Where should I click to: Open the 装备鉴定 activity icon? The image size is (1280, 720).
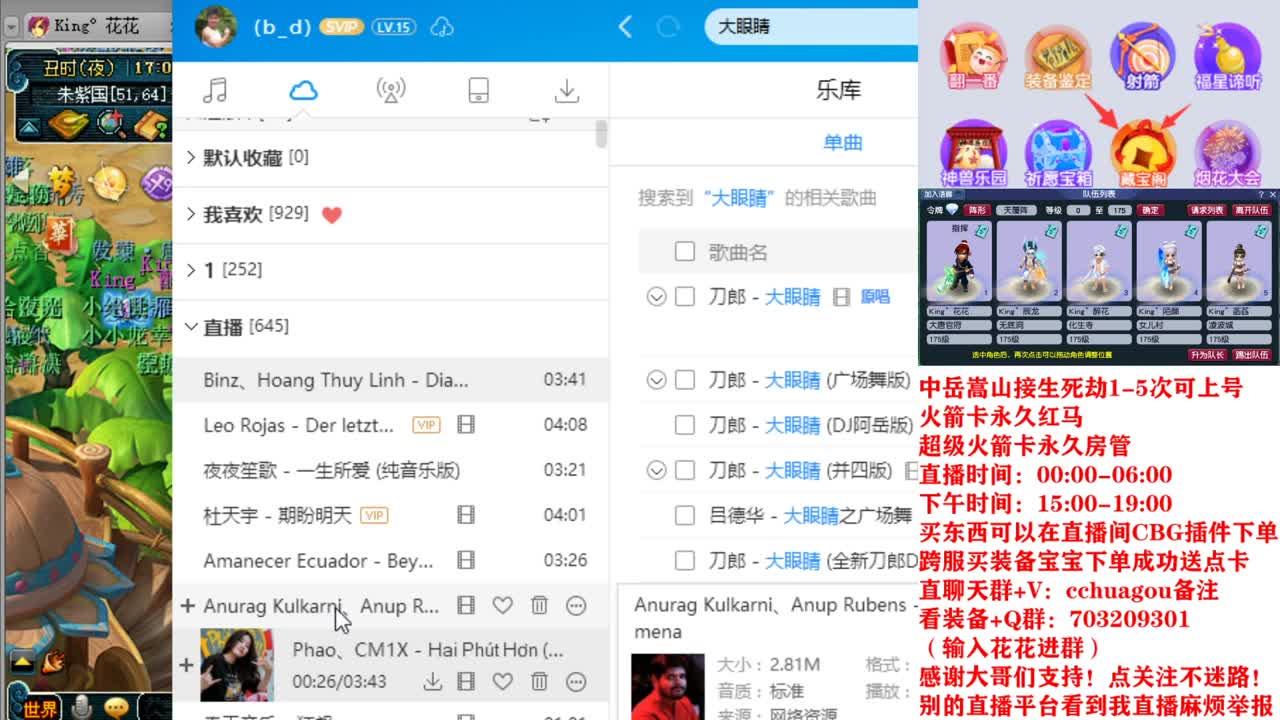1058,57
